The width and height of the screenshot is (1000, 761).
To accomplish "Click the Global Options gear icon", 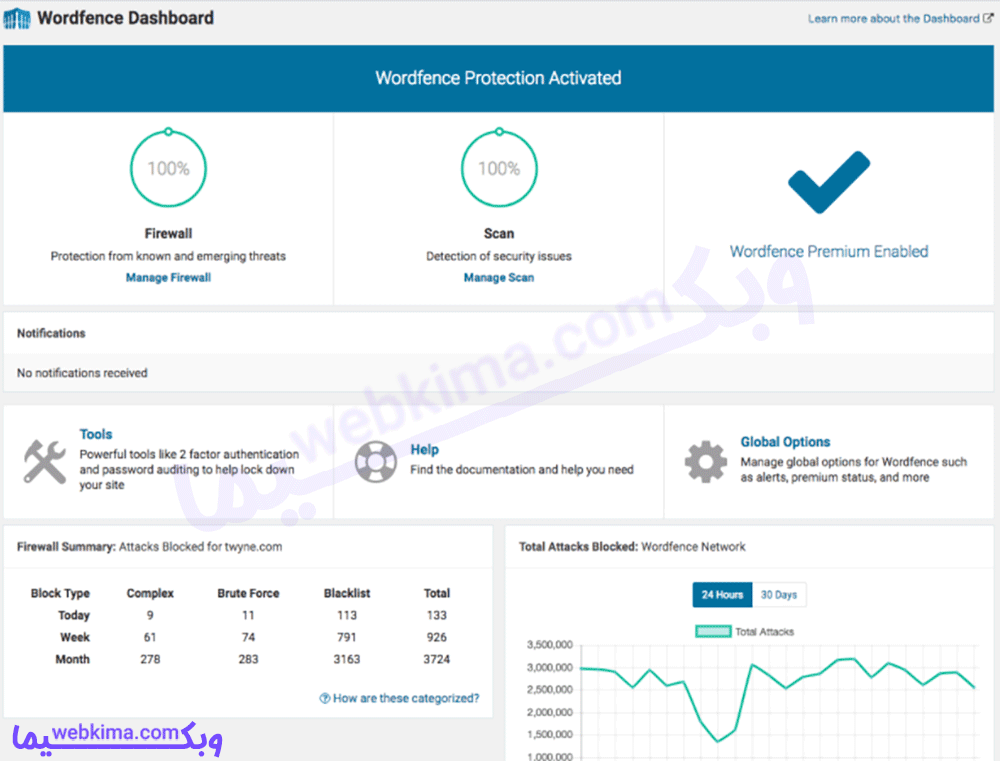I will click(x=705, y=461).
